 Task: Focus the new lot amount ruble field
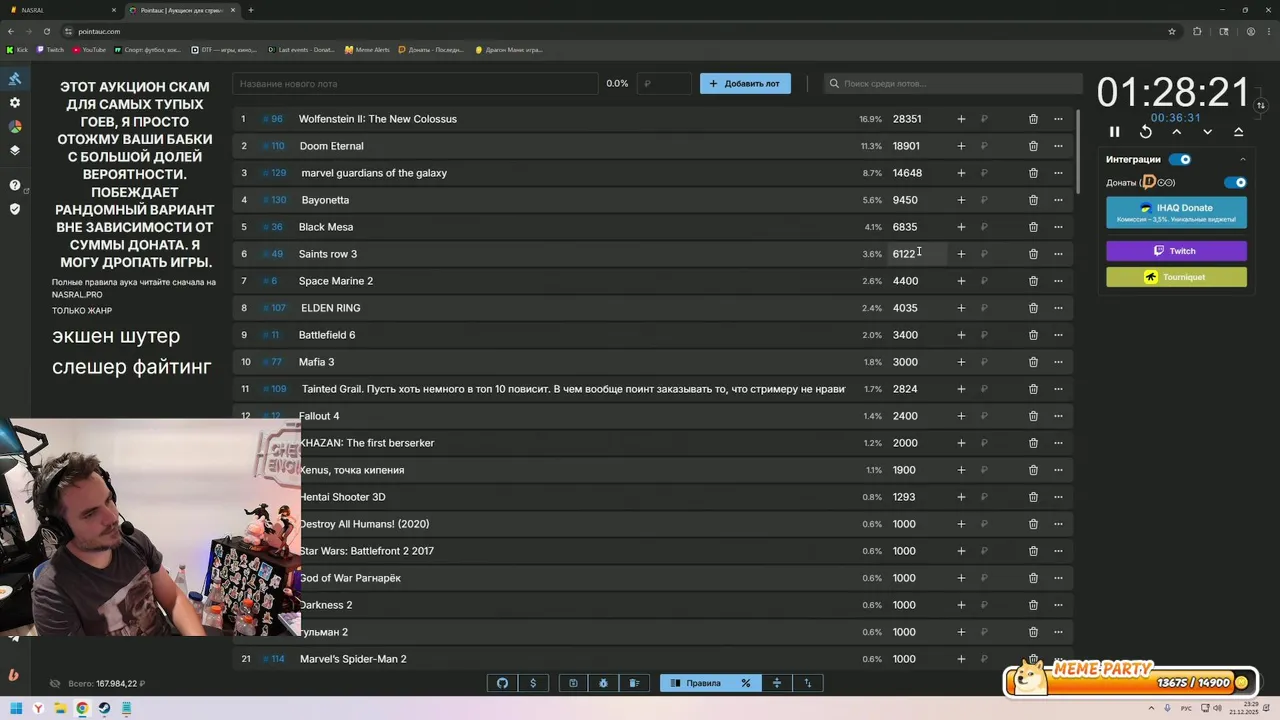pyautogui.click(x=664, y=84)
